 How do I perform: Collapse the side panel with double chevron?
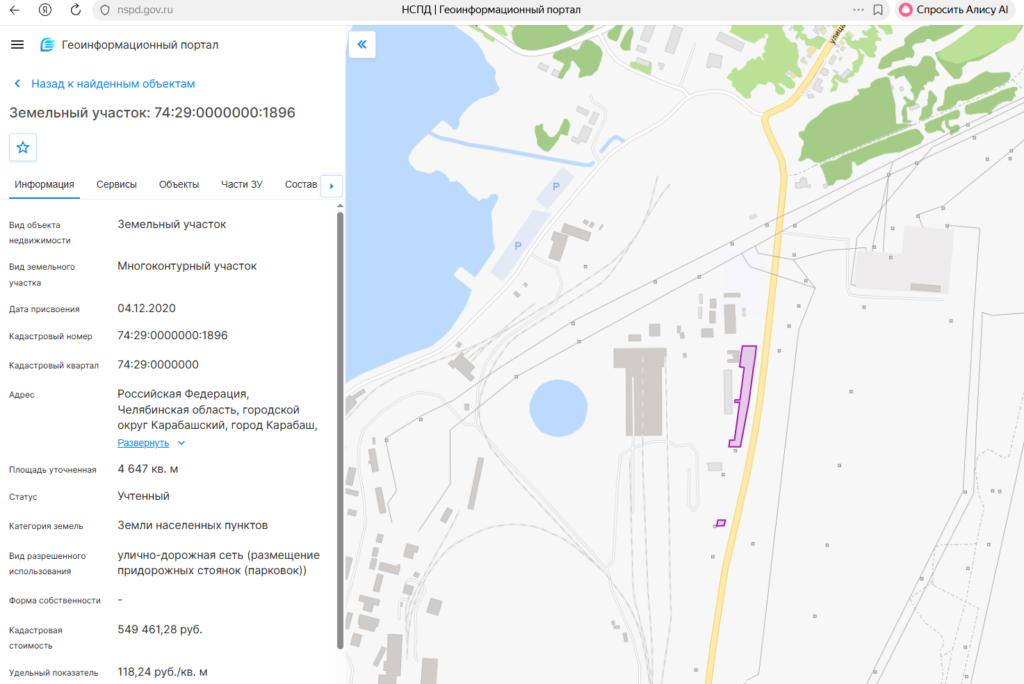[362, 44]
